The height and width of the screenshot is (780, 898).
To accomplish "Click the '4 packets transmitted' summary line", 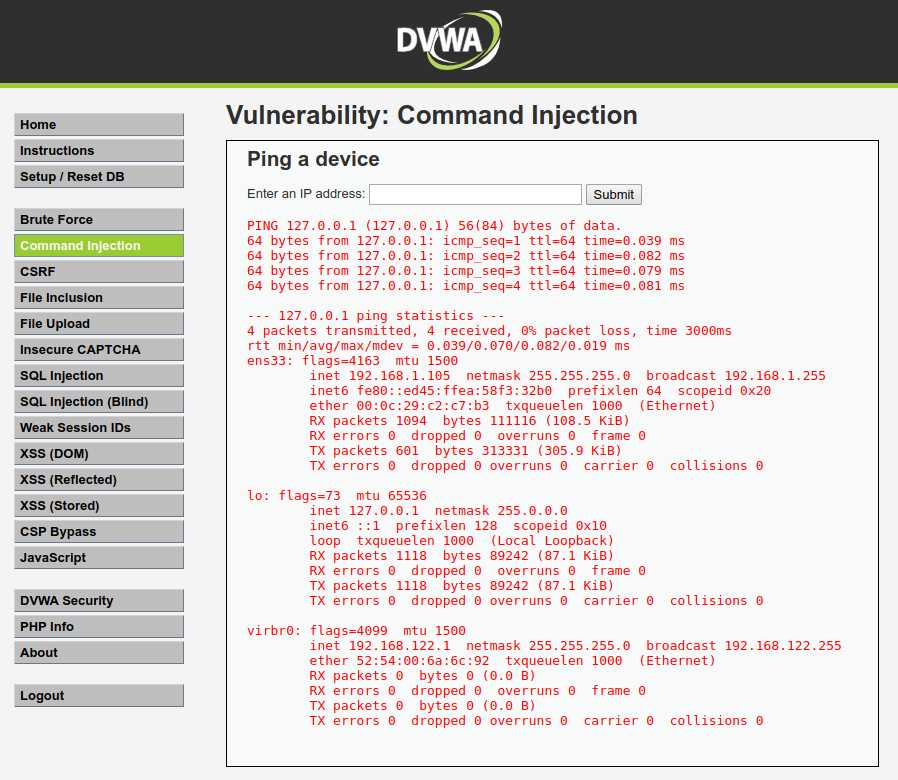I will click(489, 330).
